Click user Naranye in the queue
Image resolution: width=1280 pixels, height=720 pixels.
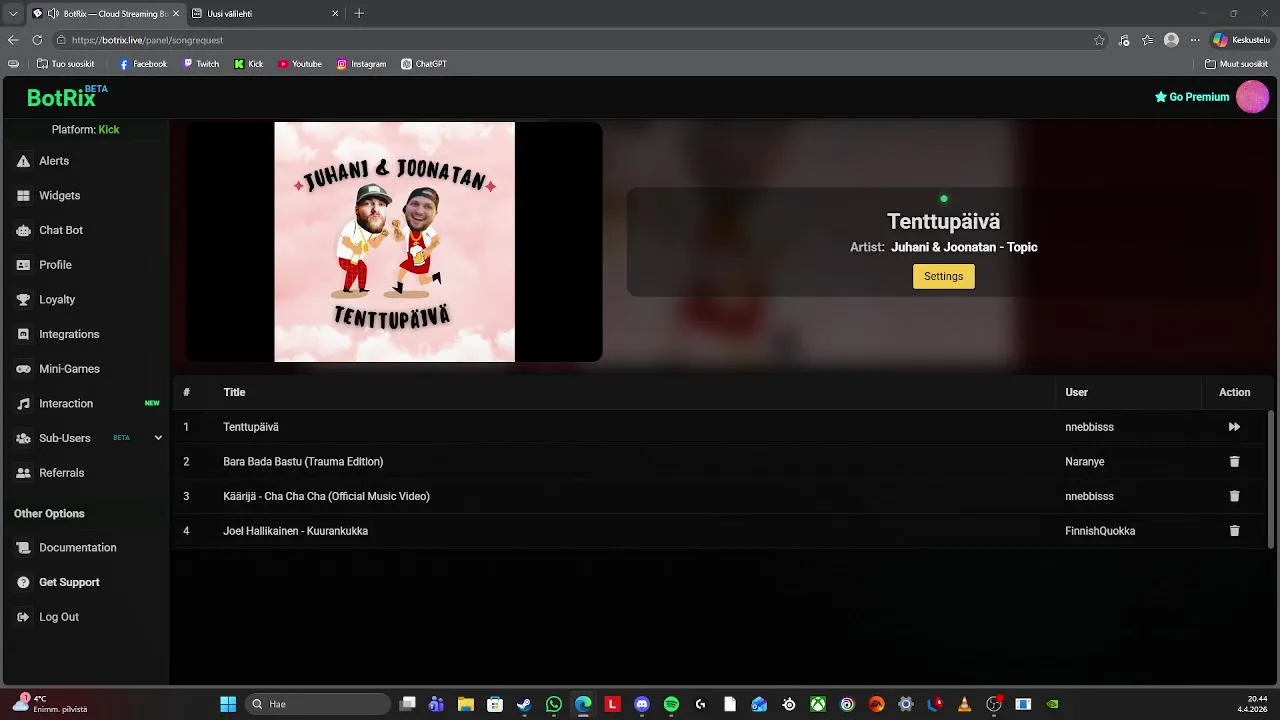(x=1085, y=462)
